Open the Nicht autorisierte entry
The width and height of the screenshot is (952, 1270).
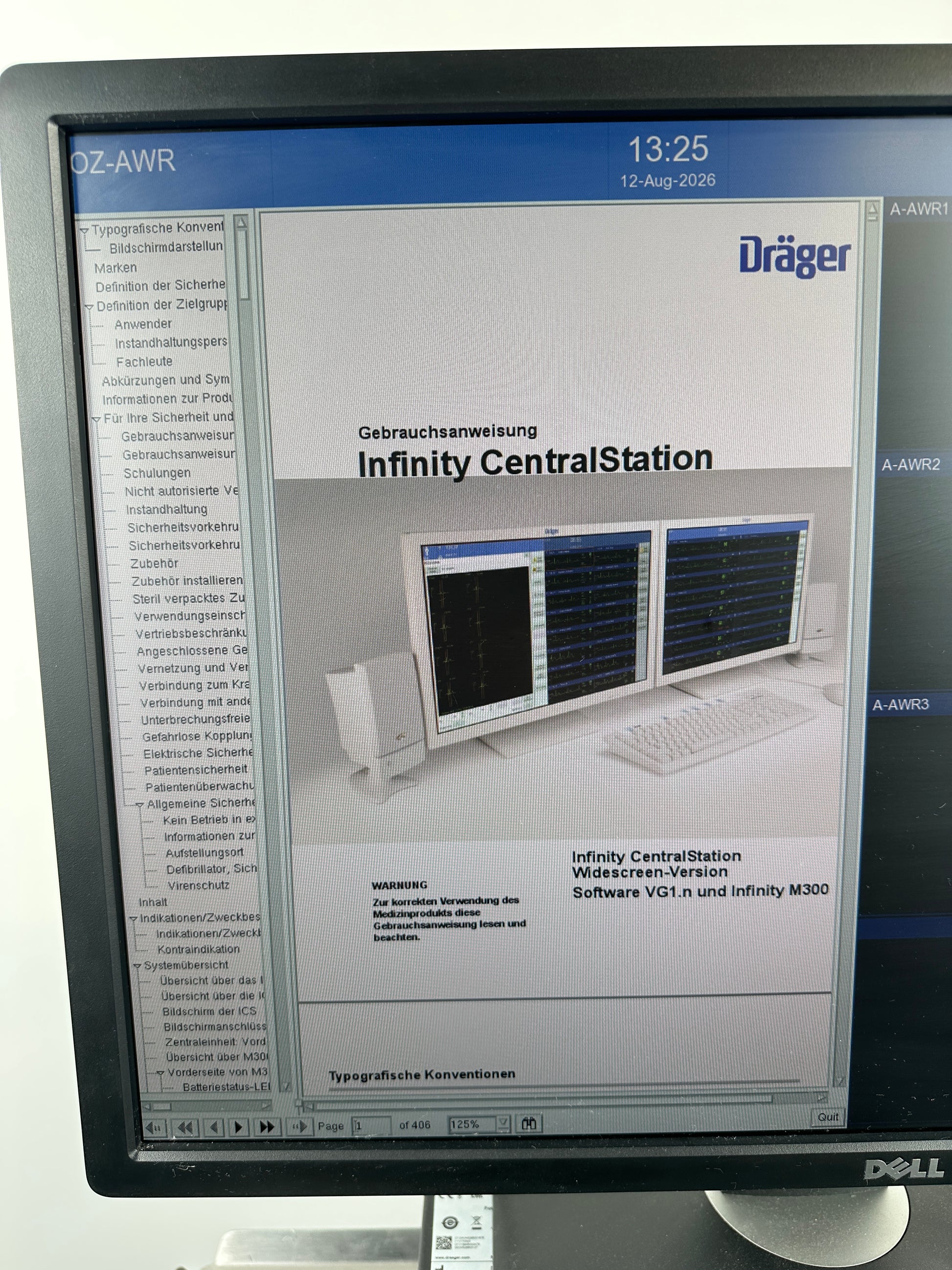(181, 491)
